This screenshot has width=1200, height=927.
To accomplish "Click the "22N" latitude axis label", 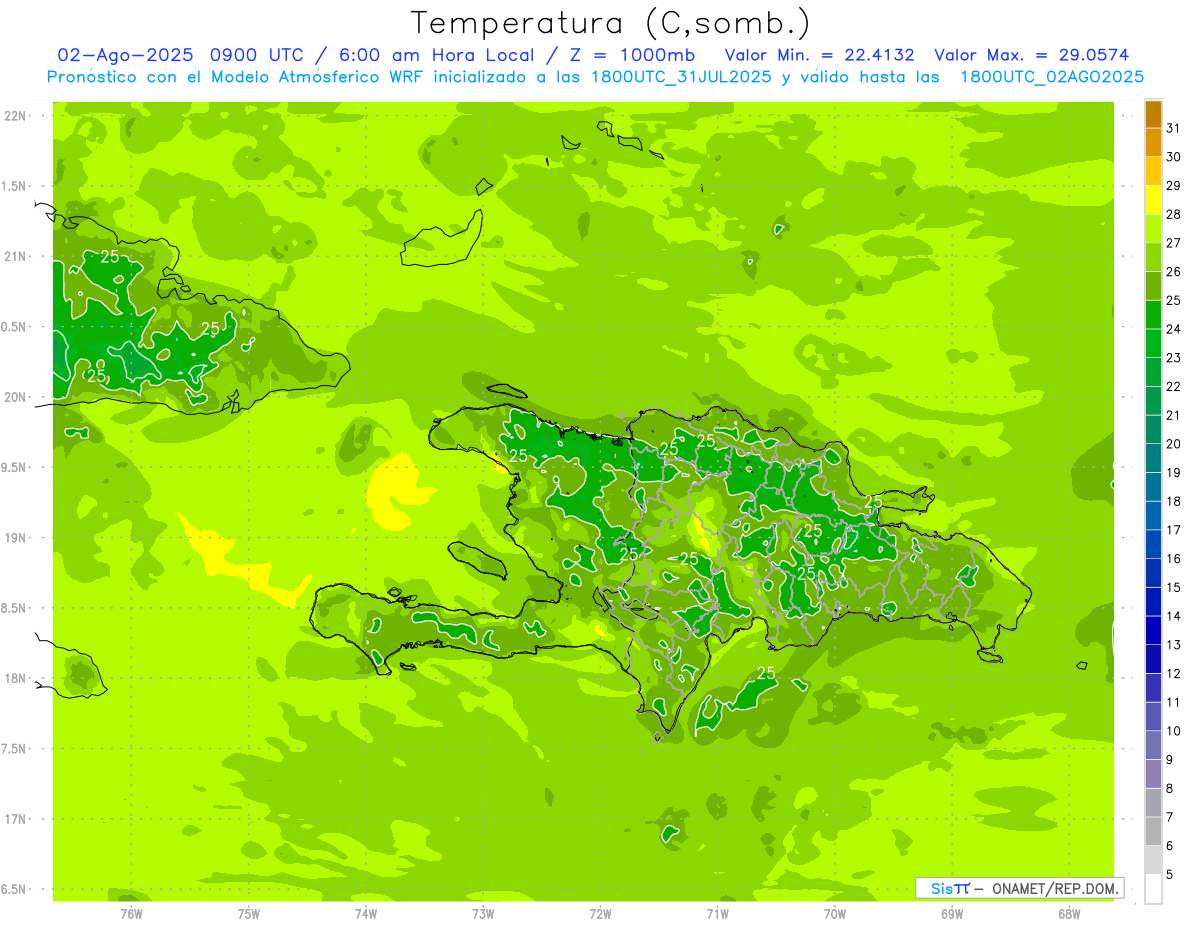I will 14,116.
